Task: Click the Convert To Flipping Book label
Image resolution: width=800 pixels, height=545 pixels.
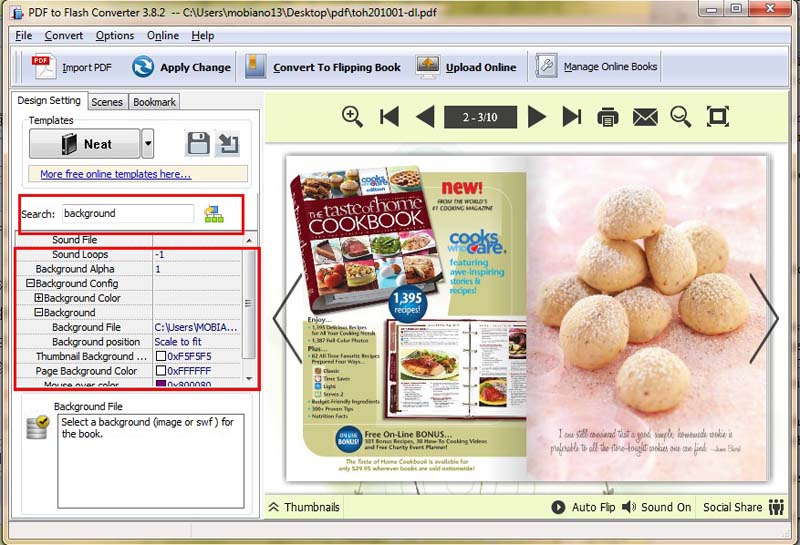Action: [337, 67]
